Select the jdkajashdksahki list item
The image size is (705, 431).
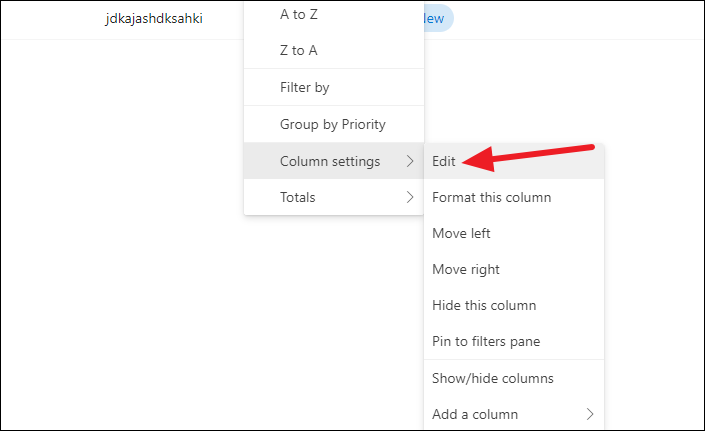[x=154, y=18]
